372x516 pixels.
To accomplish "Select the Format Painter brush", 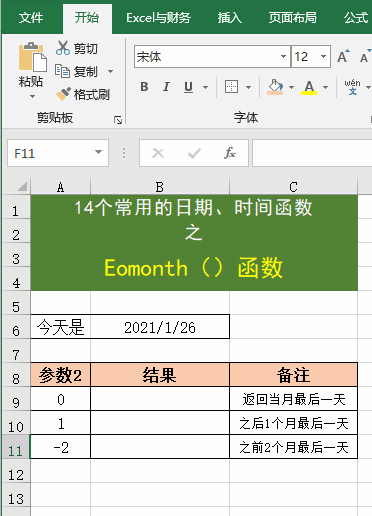I will point(63,94).
